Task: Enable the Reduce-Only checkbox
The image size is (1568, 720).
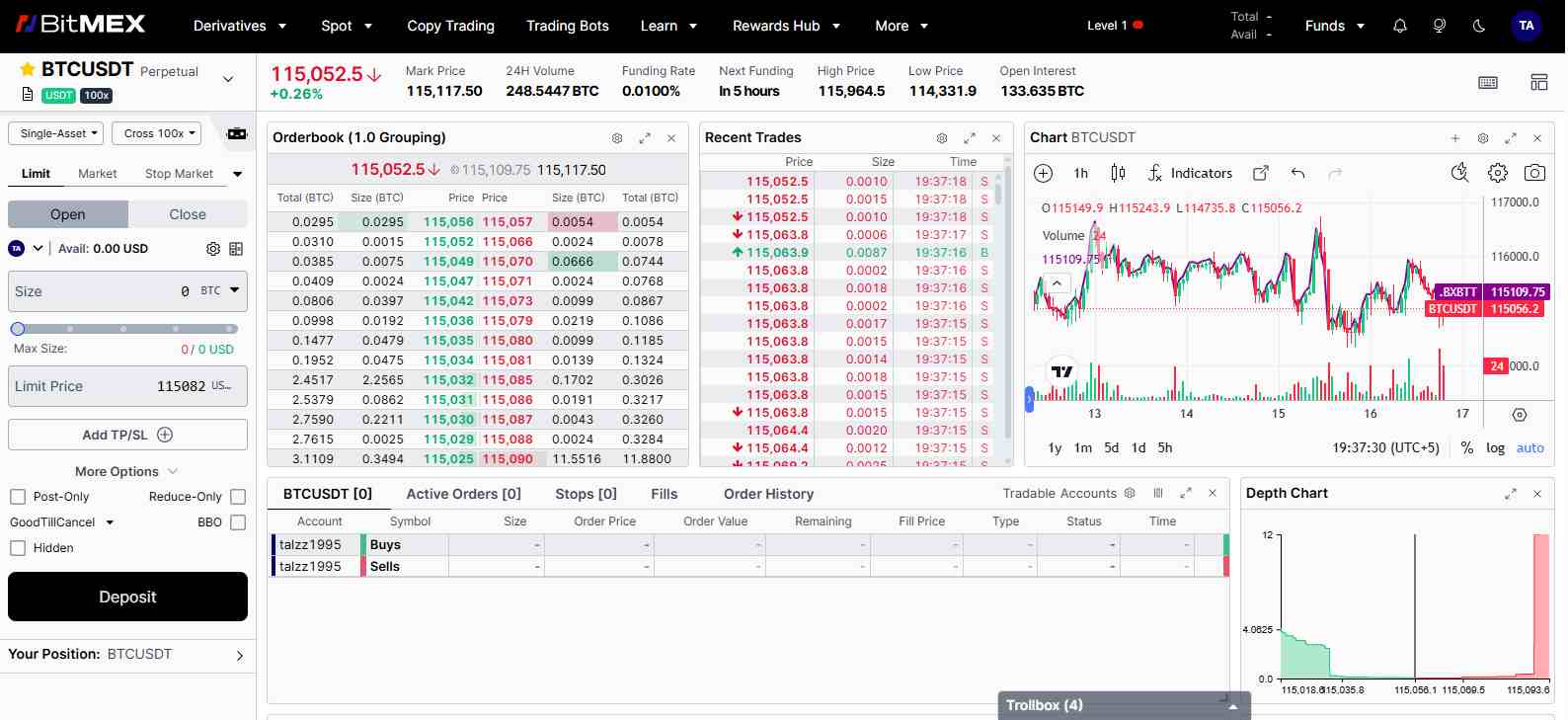Action: 237,497
